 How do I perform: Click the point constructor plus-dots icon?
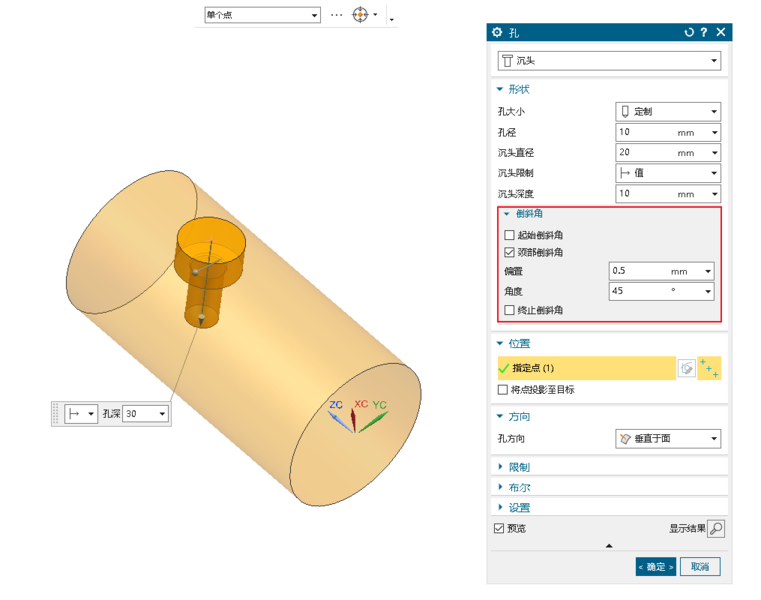(710, 368)
